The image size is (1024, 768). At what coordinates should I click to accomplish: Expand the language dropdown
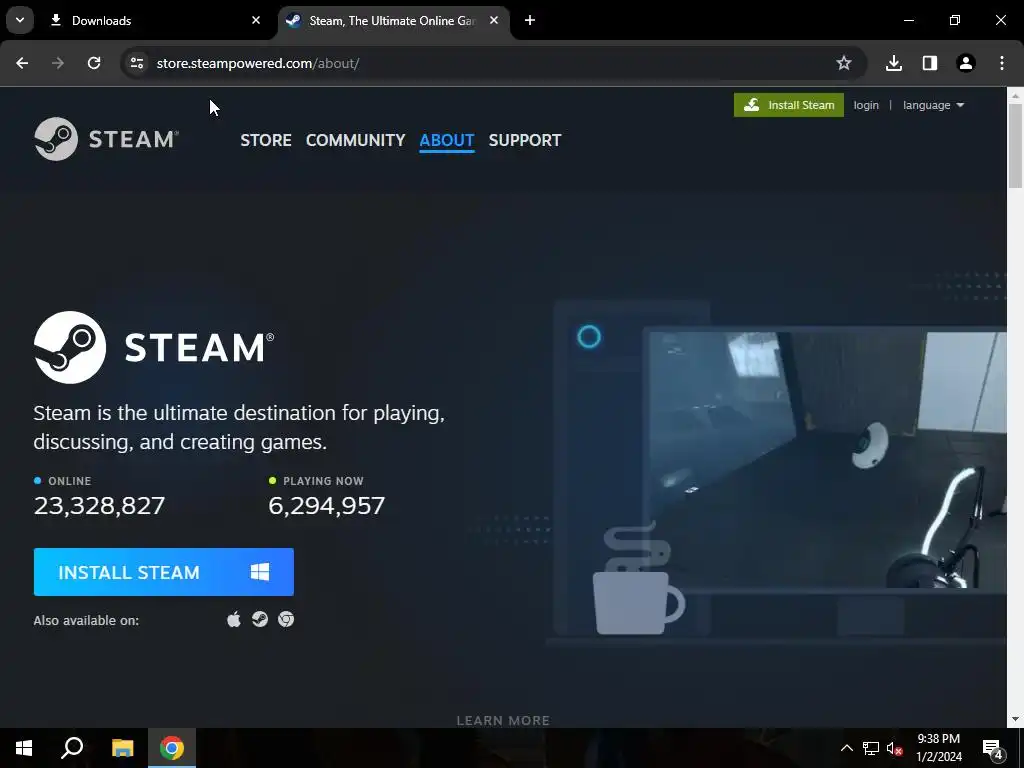pos(933,105)
